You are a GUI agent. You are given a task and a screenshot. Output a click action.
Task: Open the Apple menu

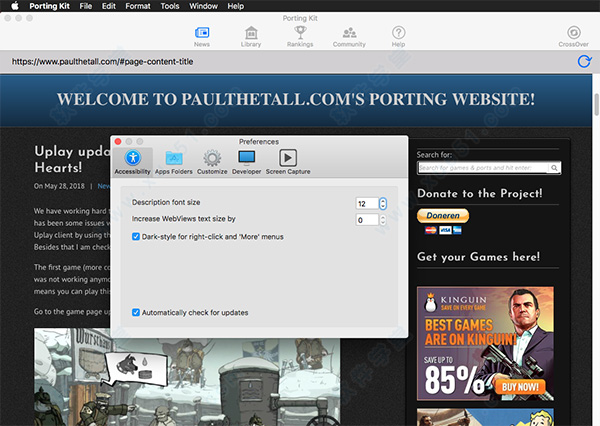tap(15, 6)
